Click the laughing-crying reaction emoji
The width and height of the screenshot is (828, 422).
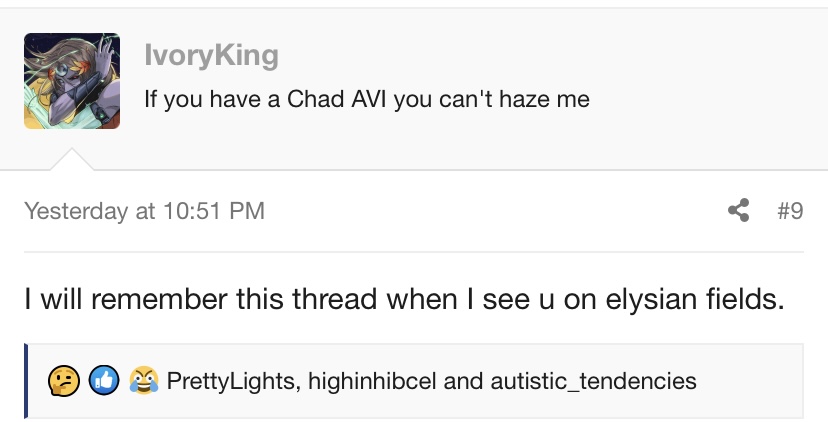(x=144, y=381)
